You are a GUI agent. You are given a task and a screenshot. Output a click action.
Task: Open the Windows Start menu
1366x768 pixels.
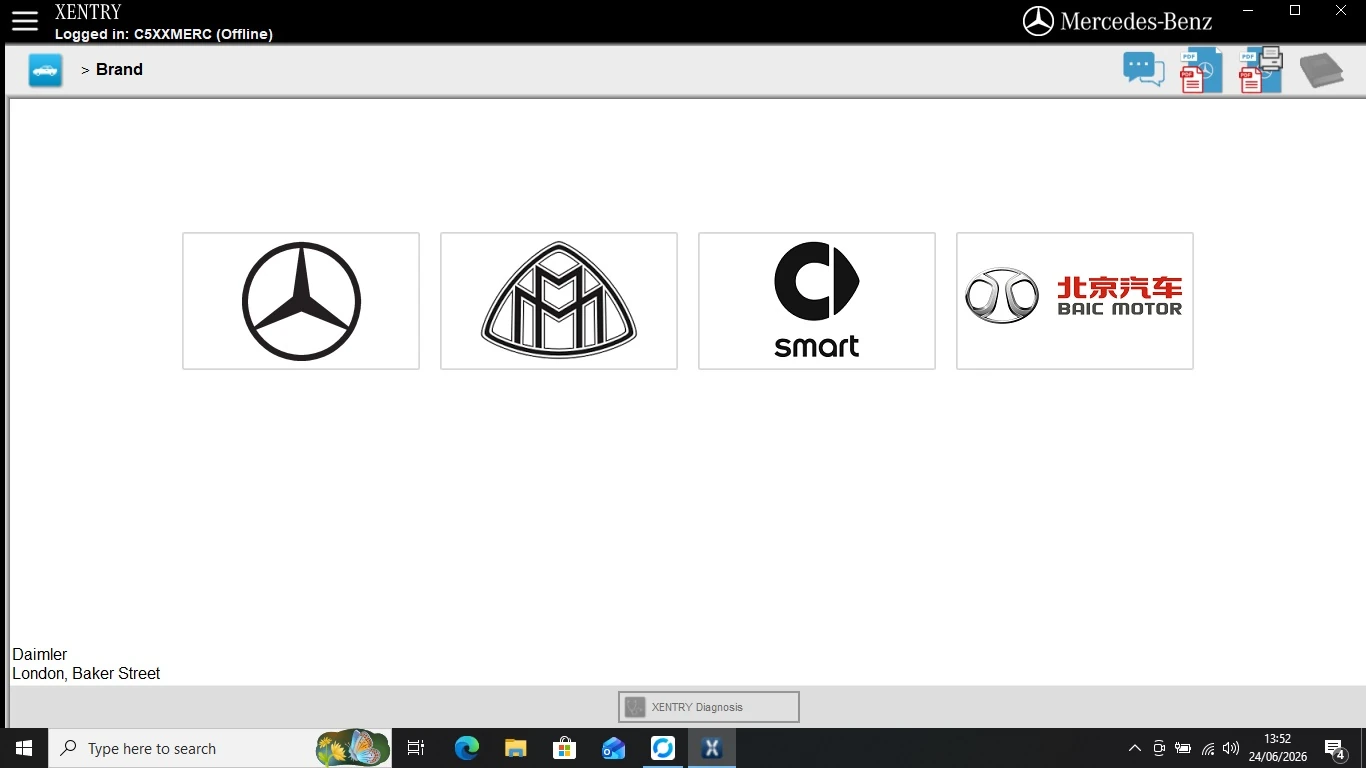[x=24, y=748]
